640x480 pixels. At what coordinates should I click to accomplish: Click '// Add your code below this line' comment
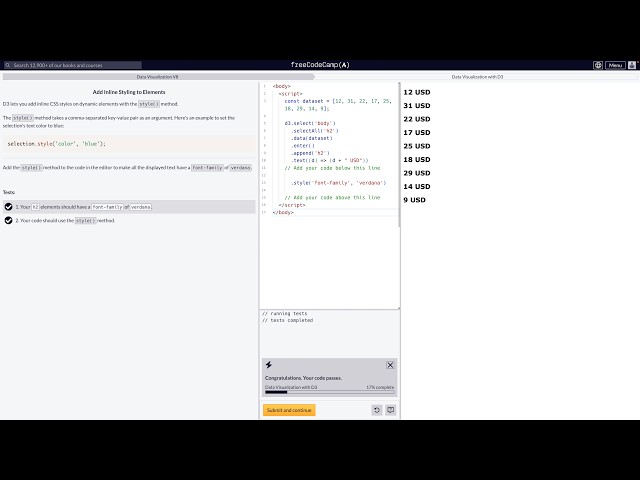tap(332, 168)
